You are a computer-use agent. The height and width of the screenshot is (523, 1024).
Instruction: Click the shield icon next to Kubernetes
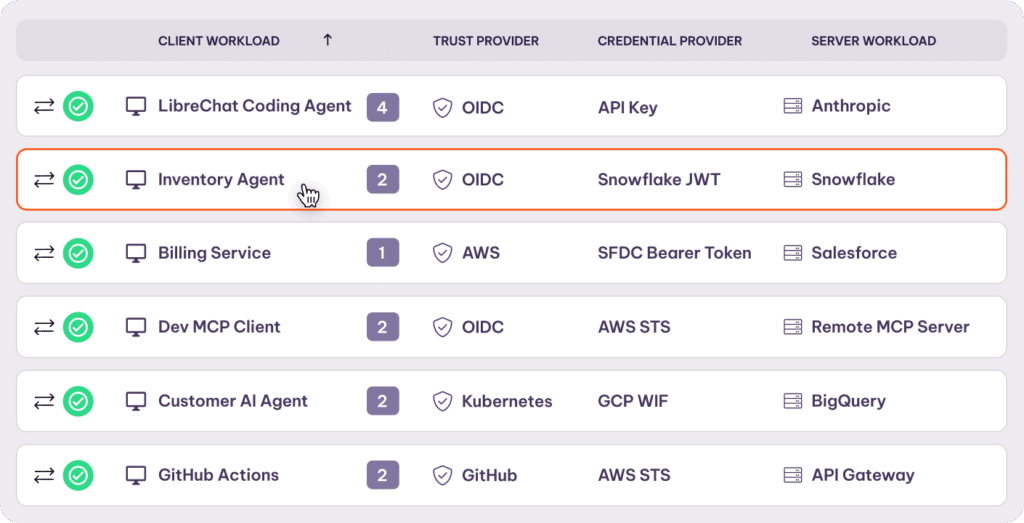point(442,401)
